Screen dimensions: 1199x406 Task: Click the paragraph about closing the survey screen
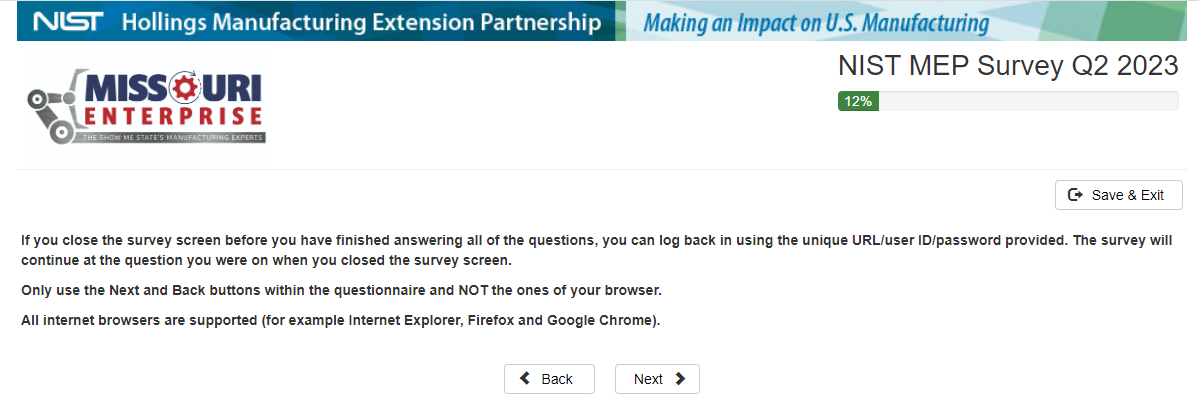pyautogui.click(x=596, y=251)
